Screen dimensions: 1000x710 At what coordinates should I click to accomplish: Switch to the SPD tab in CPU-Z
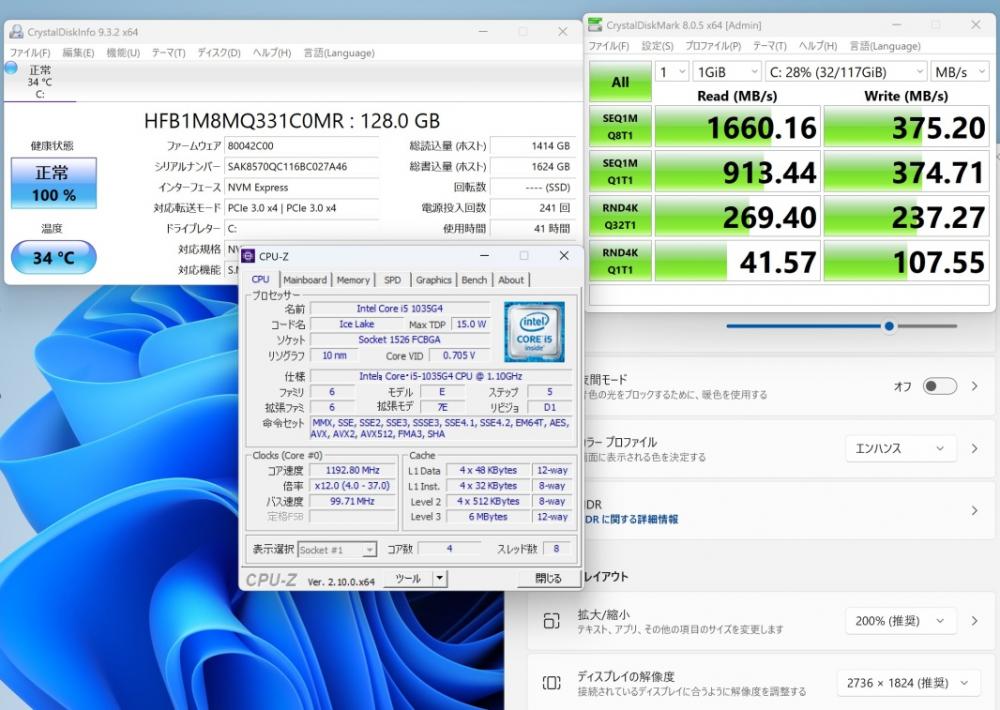click(392, 279)
